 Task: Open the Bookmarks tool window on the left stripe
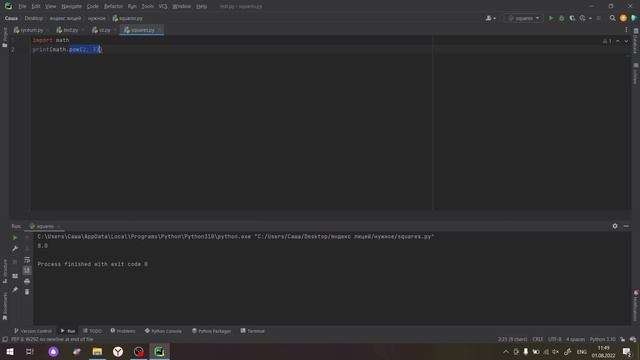(x=5, y=306)
